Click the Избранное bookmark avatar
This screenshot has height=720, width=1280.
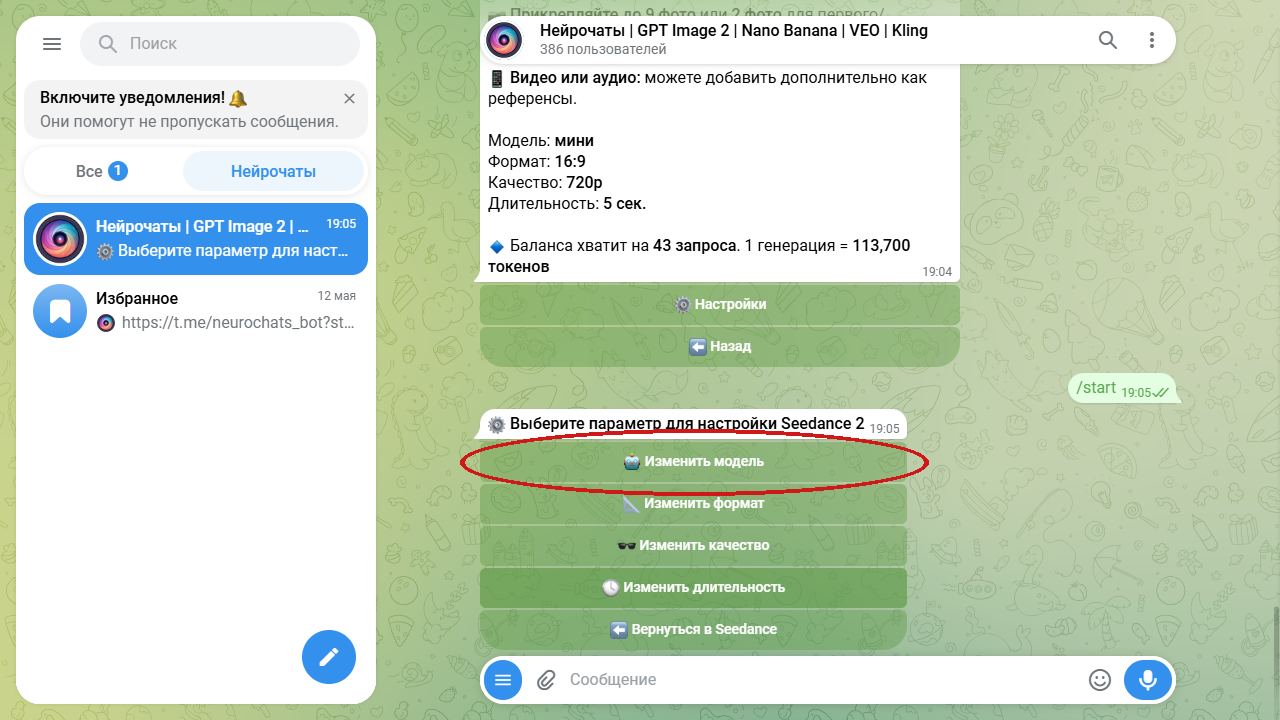coord(60,311)
